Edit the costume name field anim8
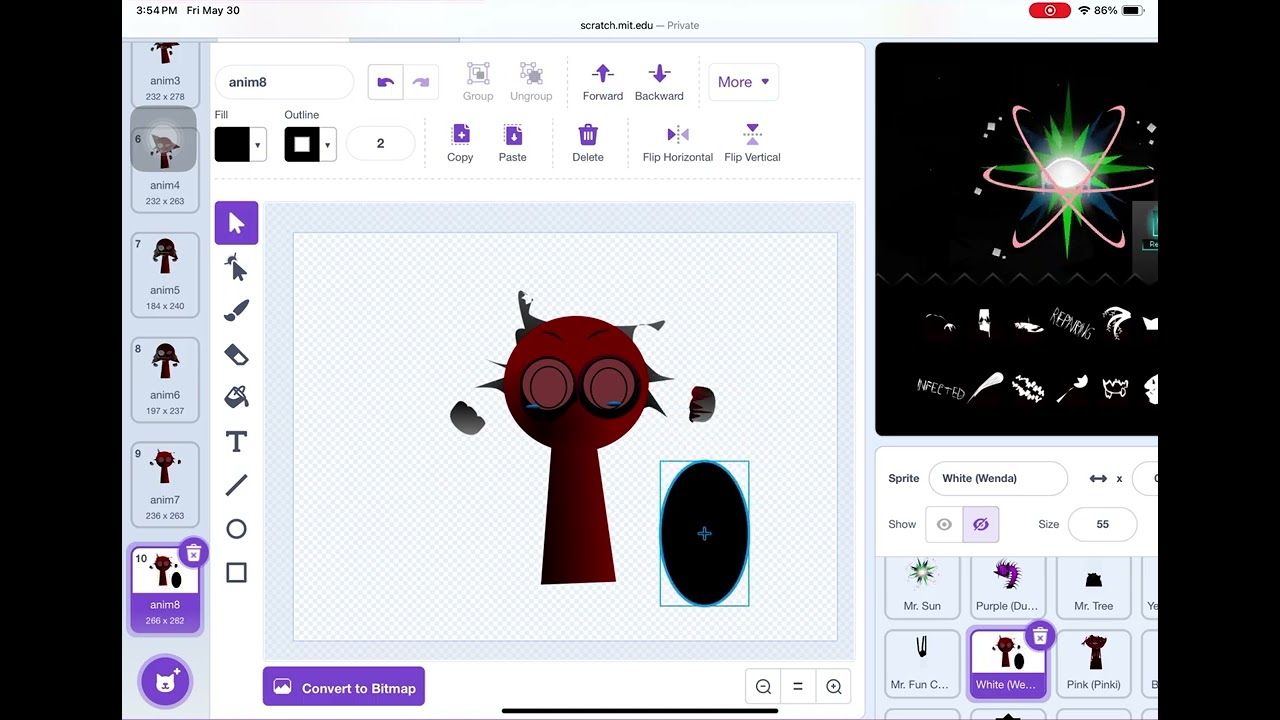This screenshot has width=1280, height=720. (x=284, y=82)
